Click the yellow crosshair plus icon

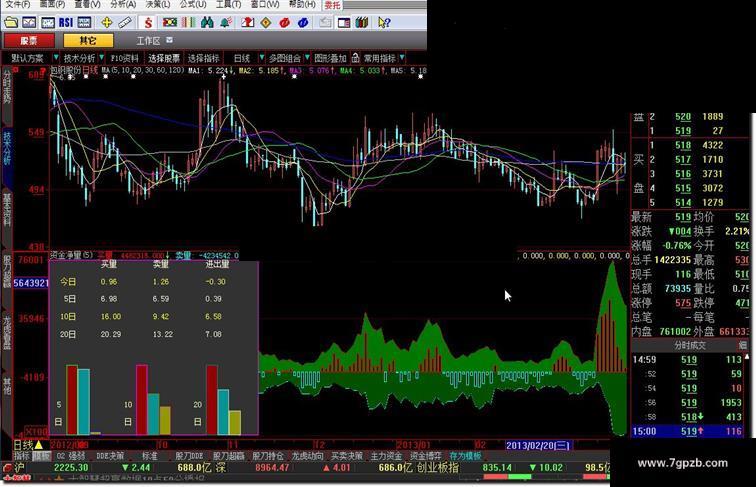coord(107,23)
